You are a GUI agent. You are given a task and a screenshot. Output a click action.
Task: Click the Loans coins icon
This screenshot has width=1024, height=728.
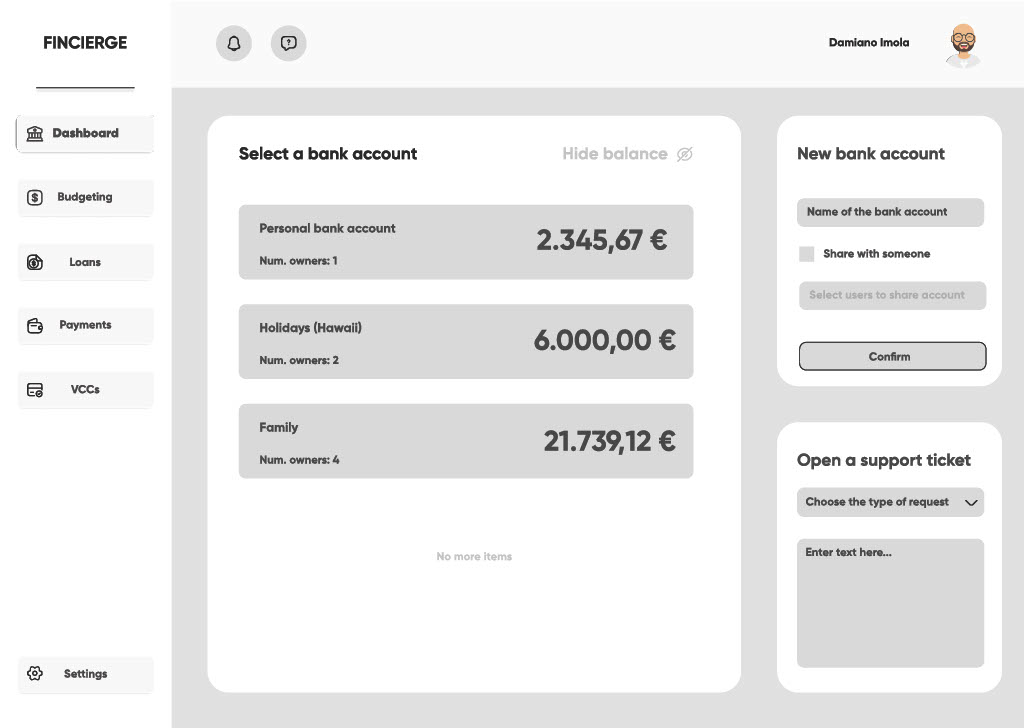pos(35,262)
